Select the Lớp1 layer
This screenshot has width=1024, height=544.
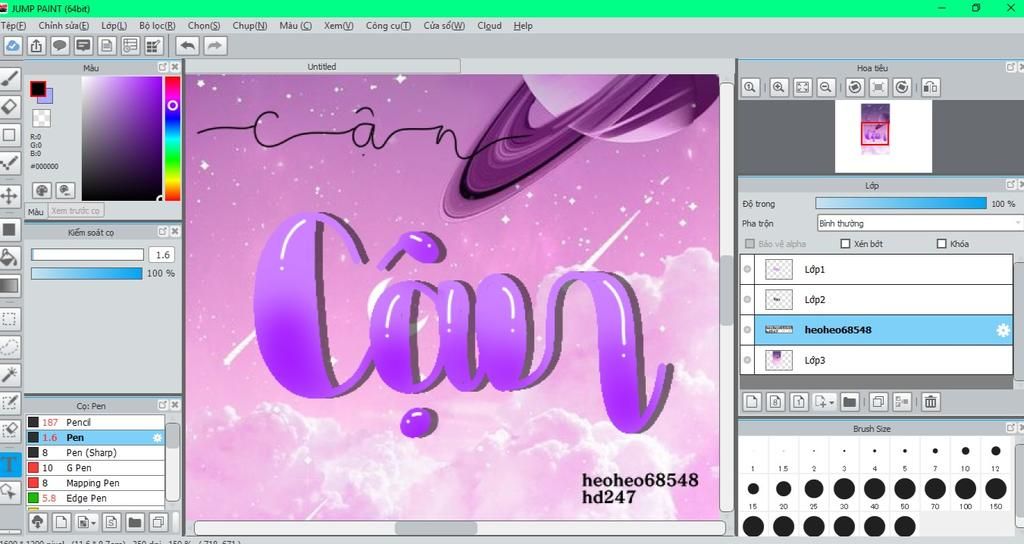(876, 269)
